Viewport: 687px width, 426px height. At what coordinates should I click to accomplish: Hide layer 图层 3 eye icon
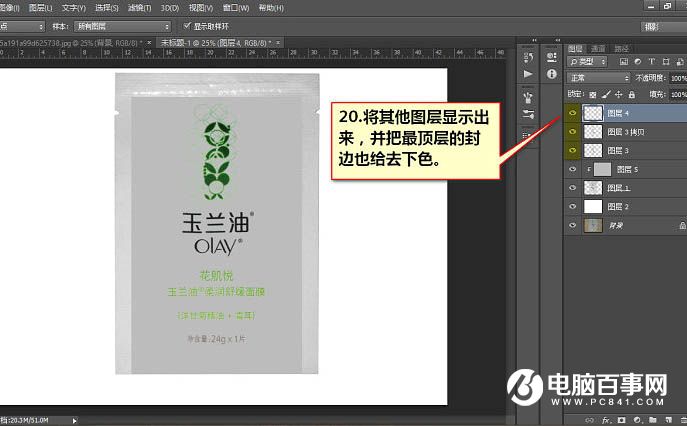click(x=572, y=150)
